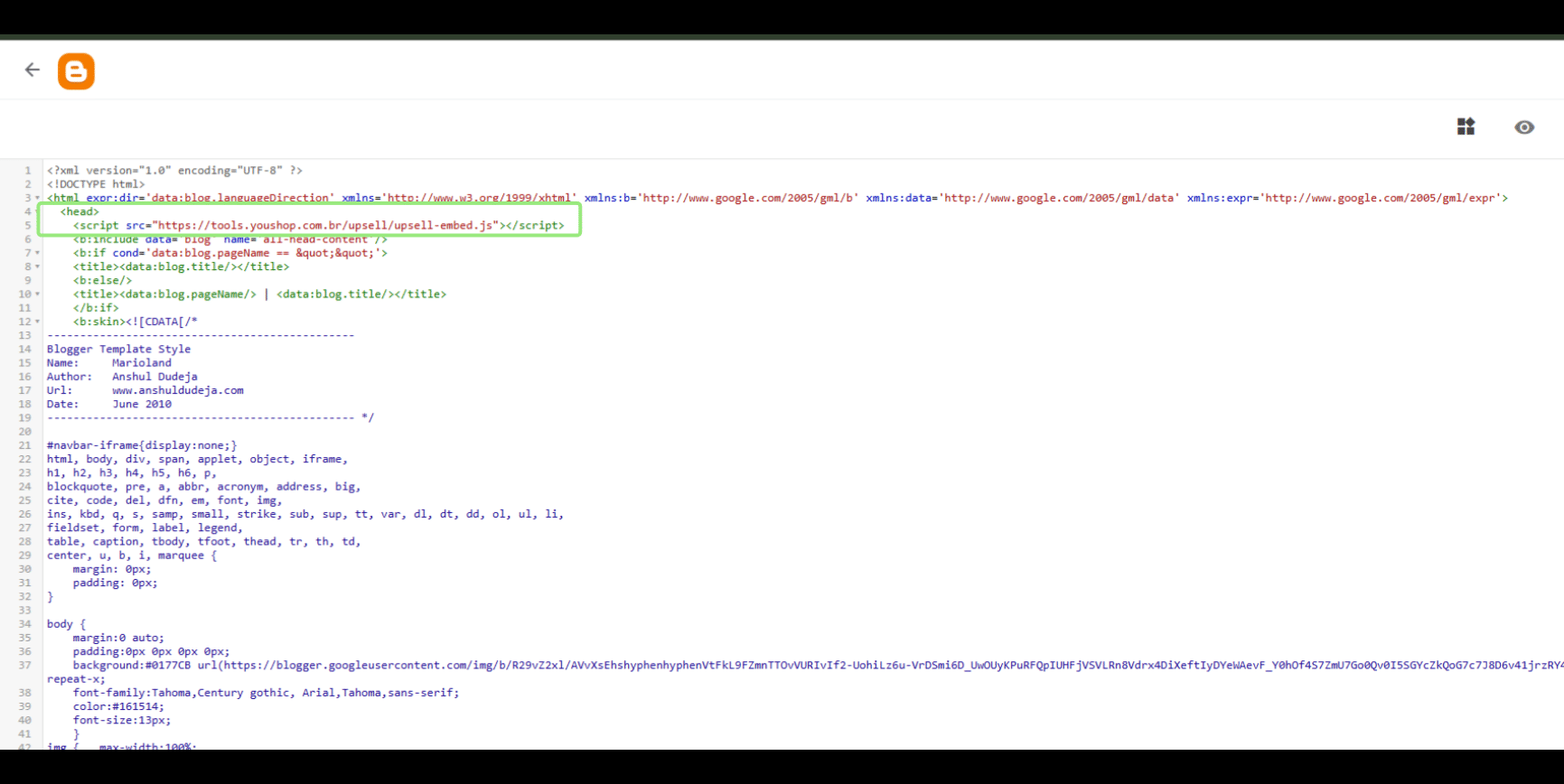Collapse the html tag fold at line 3
This screenshot has width=1564, height=784.
[x=37, y=198]
